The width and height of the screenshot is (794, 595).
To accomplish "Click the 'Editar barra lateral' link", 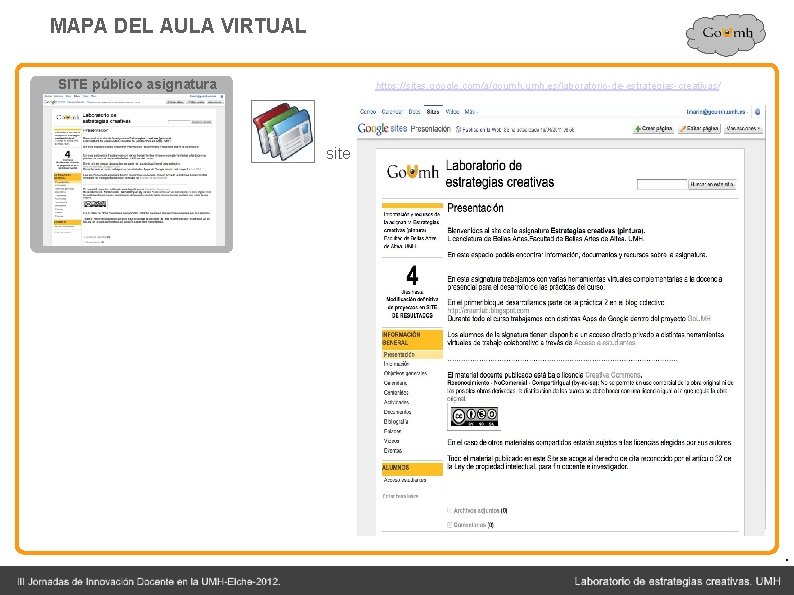I will [x=401, y=496].
